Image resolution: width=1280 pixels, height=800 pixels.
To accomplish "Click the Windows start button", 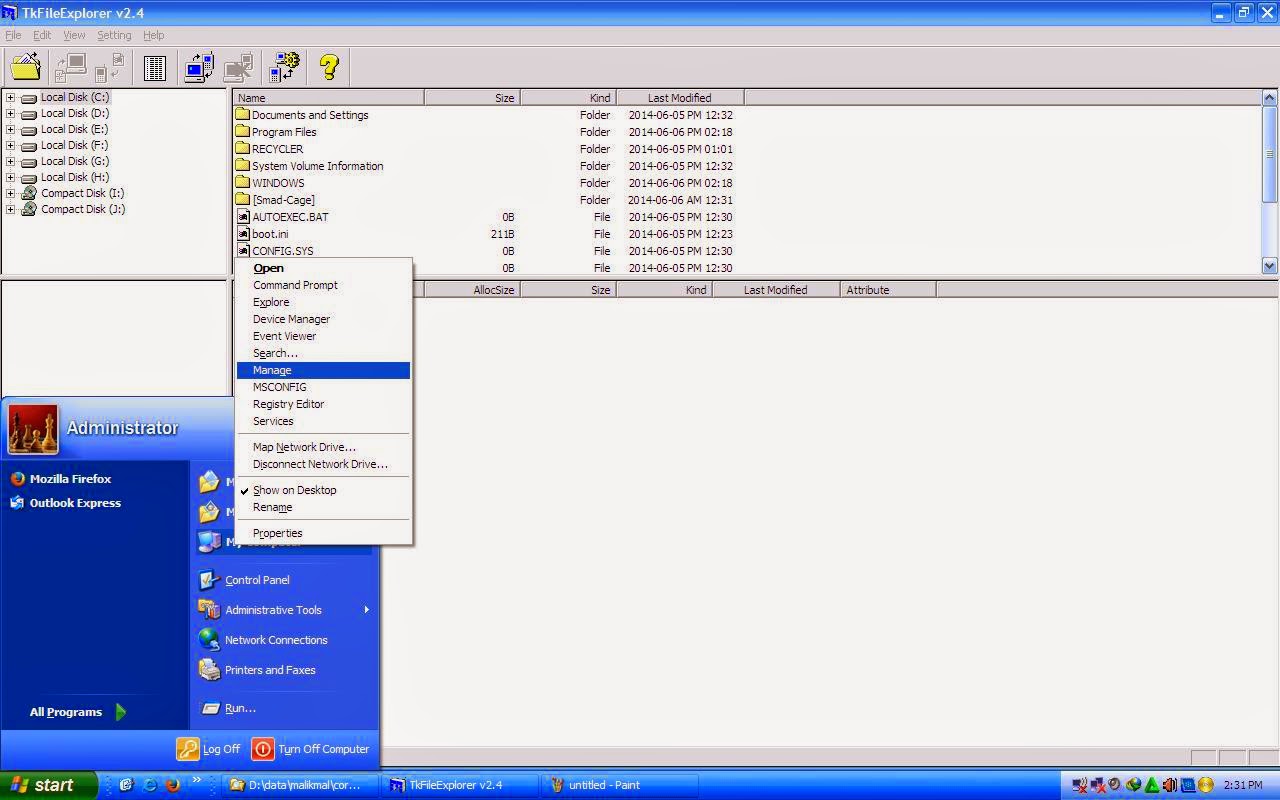I will pyautogui.click(x=48, y=785).
